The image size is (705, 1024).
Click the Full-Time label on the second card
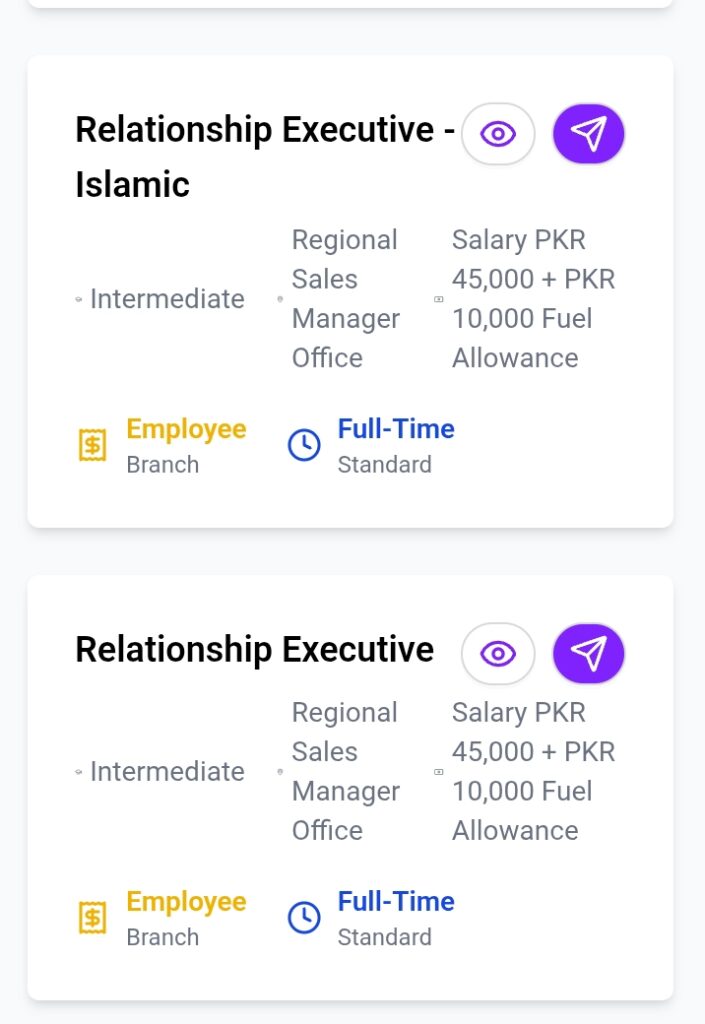pyautogui.click(x=396, y=901)
